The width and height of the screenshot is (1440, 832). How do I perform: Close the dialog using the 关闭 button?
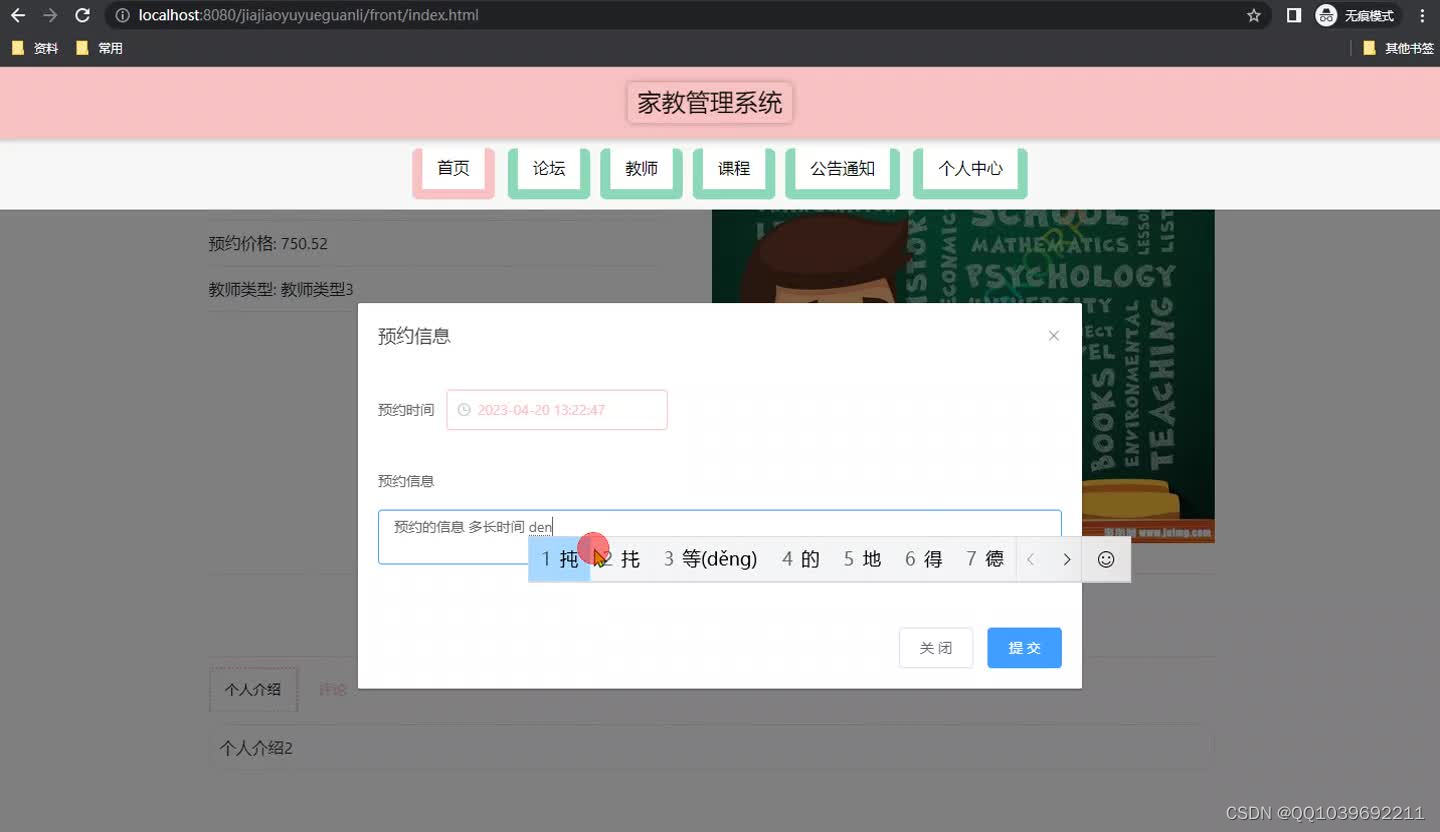[935, 647]
